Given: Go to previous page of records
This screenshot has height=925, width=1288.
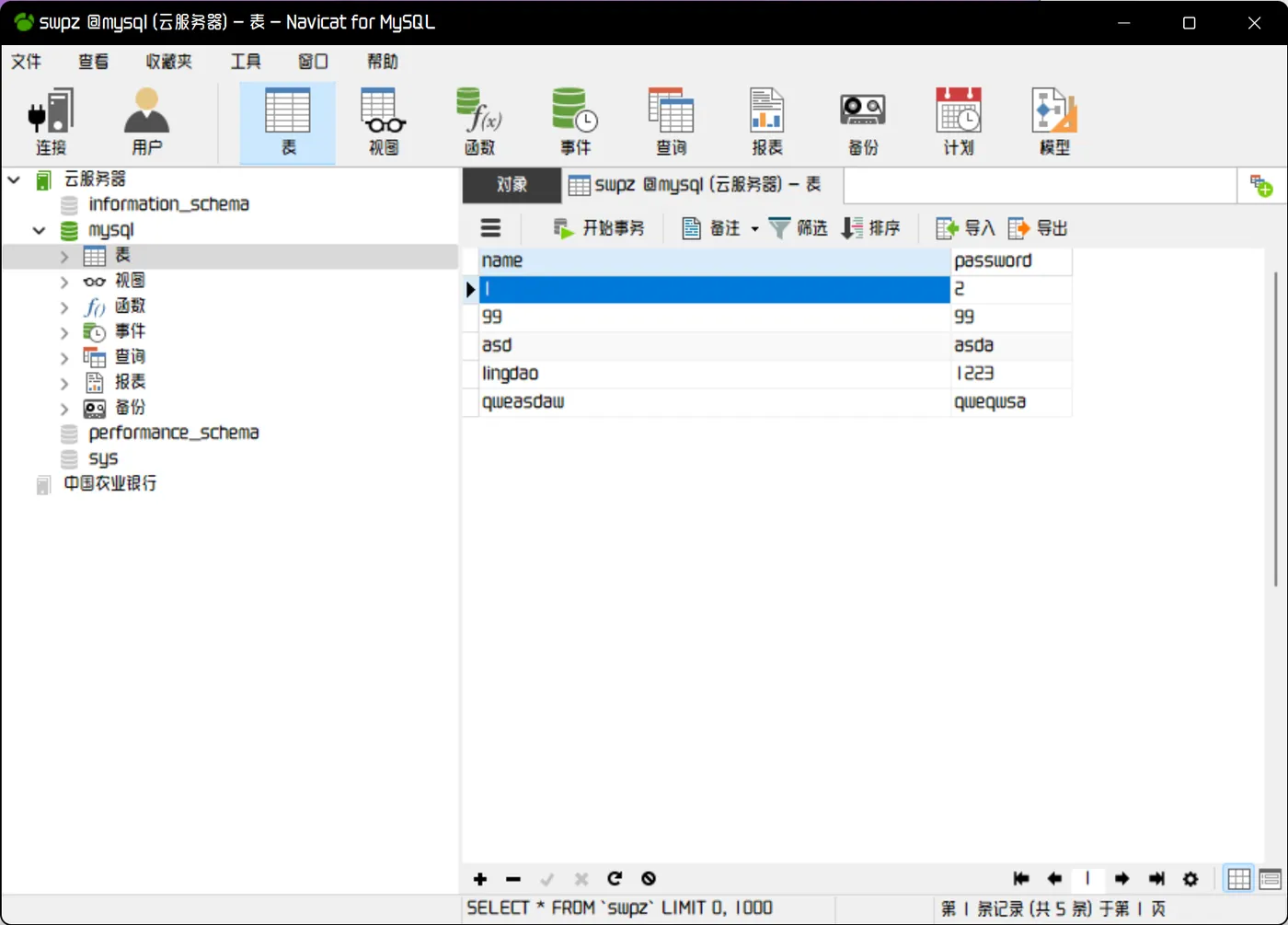Looking at the screenshot, I should 1054,879.
